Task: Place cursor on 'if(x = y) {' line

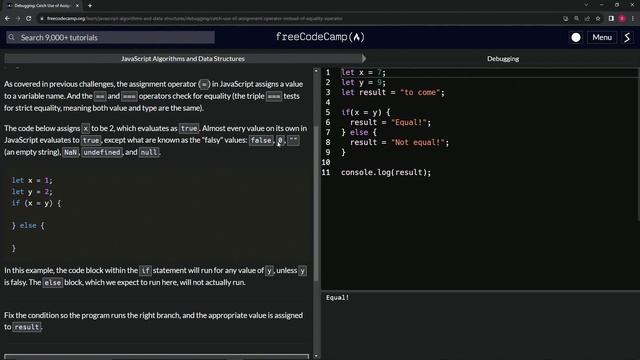Action: point(366,112)
